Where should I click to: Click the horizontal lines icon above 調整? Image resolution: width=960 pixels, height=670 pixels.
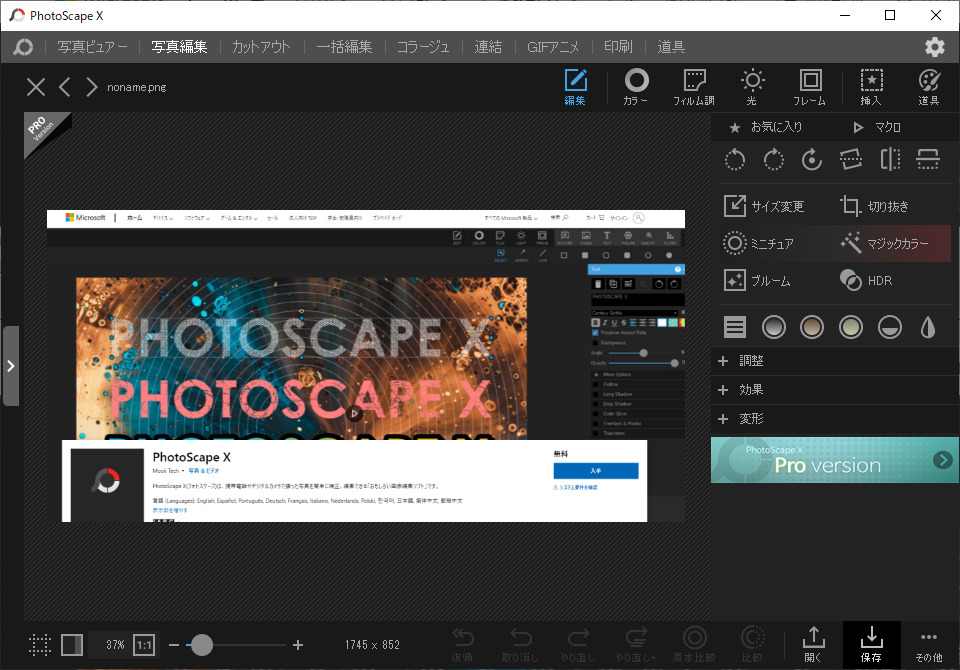(735, 327)
